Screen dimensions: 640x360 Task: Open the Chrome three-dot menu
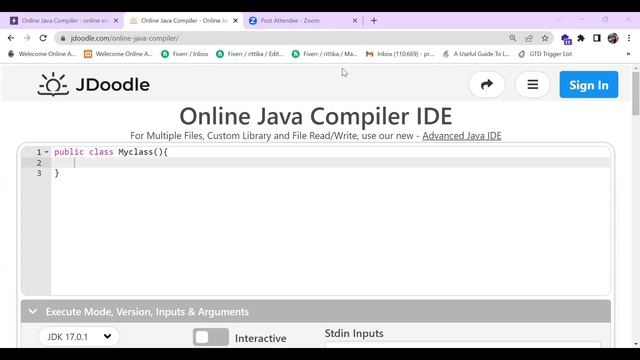(629, 38)
